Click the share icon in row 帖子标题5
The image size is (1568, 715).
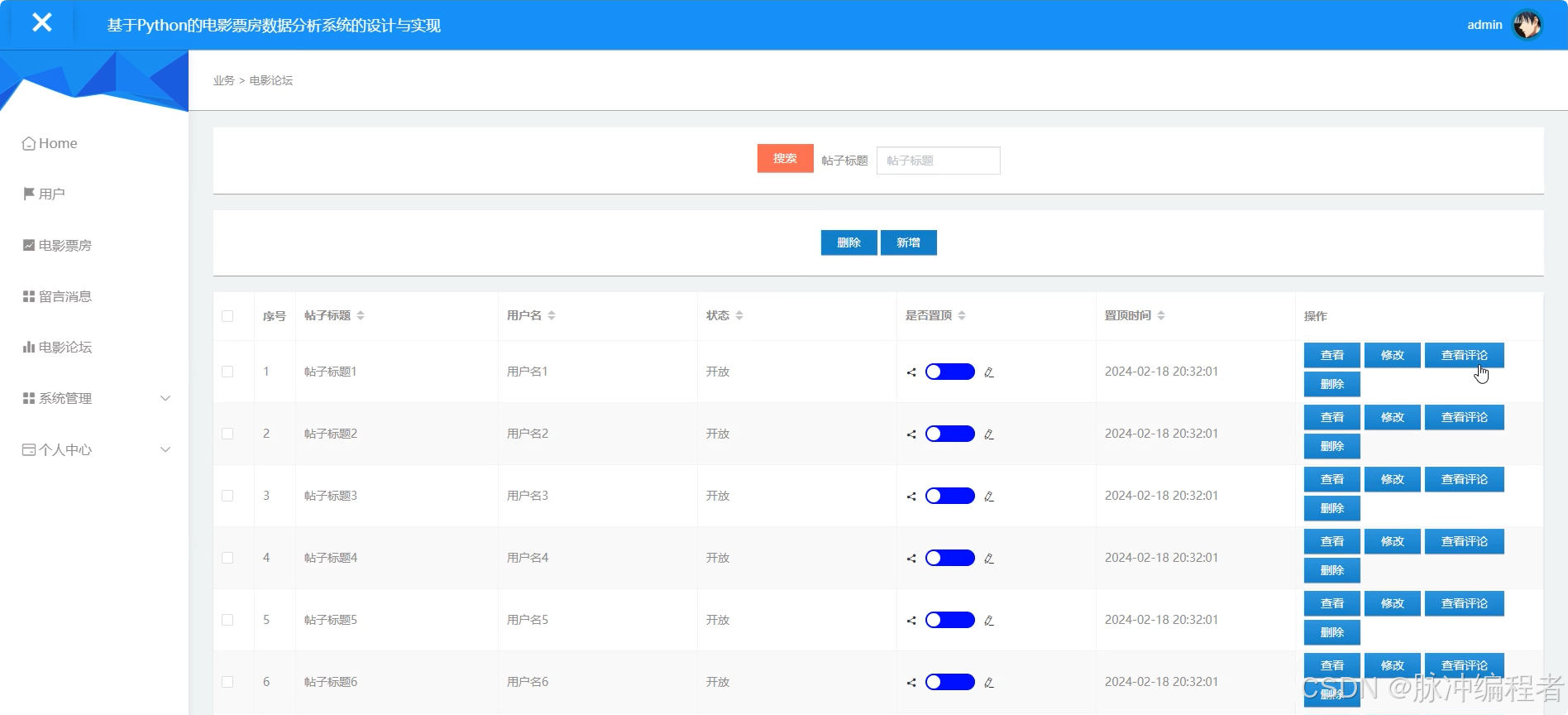(911, 621)
